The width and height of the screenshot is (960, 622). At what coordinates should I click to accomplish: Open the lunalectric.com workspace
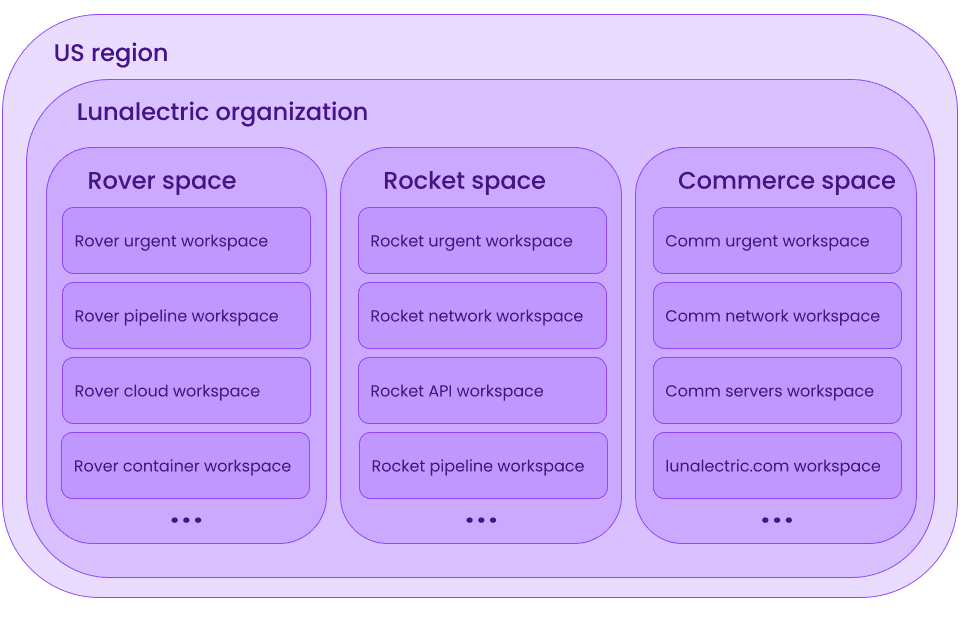click(x=777, y=465)
